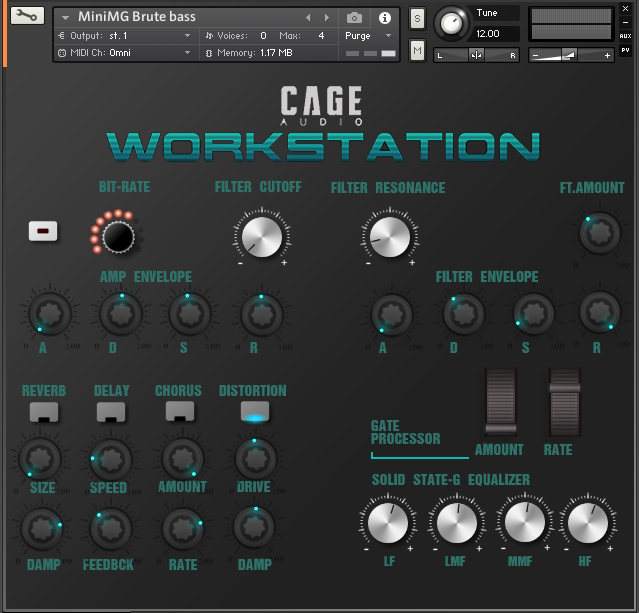Minimize the instrument with the minus button
This screenshot has height=613, width=639.
625,22
